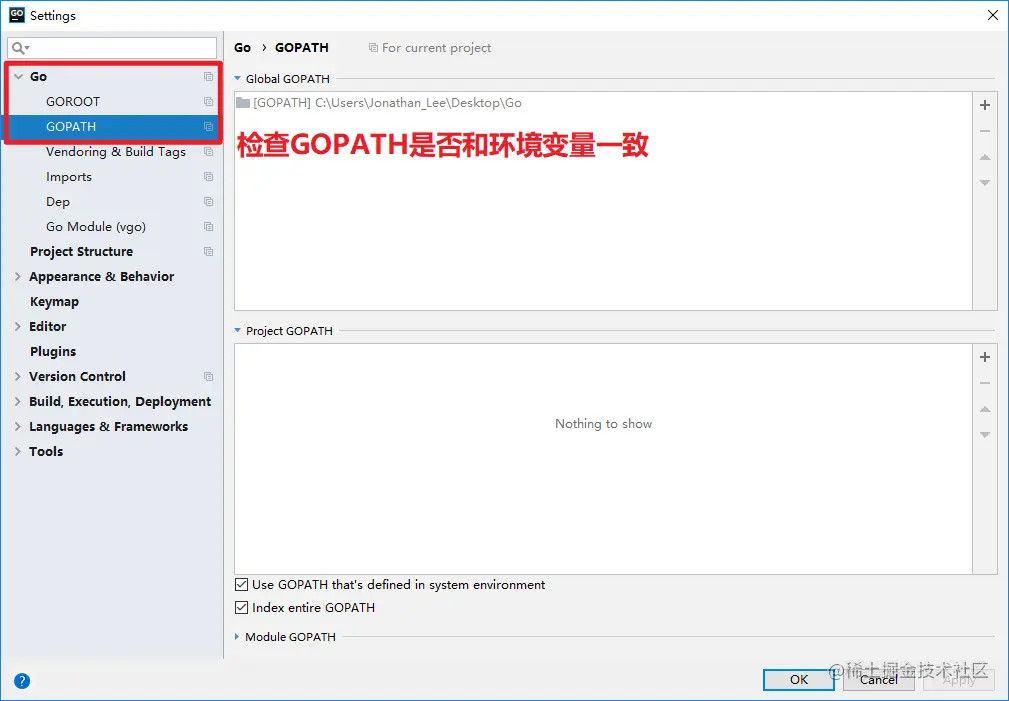1009x701 pixels.
Task: Click the OK button
Action: (x=799, y=680)
